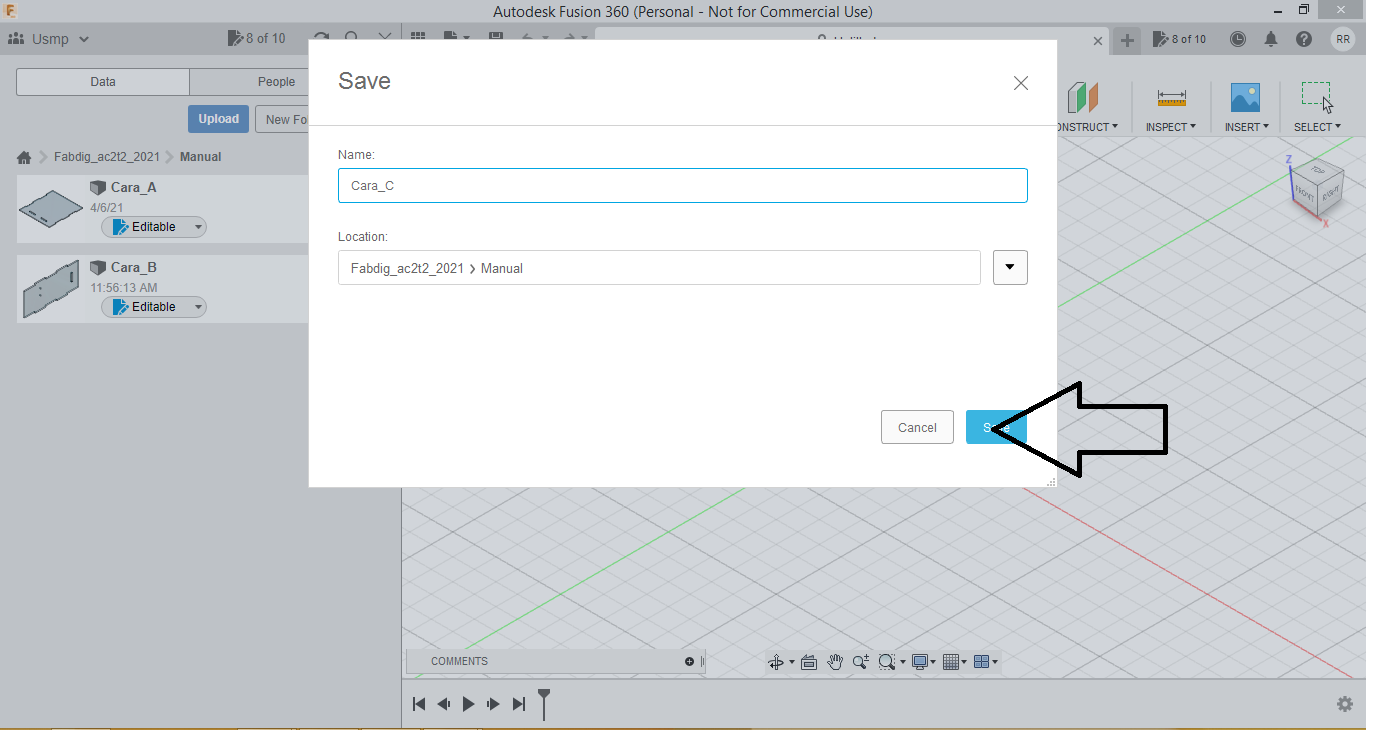This screenshot has height=730, width=1378.
Task: Open the Help question mark icon
Action: (1304, 39)
